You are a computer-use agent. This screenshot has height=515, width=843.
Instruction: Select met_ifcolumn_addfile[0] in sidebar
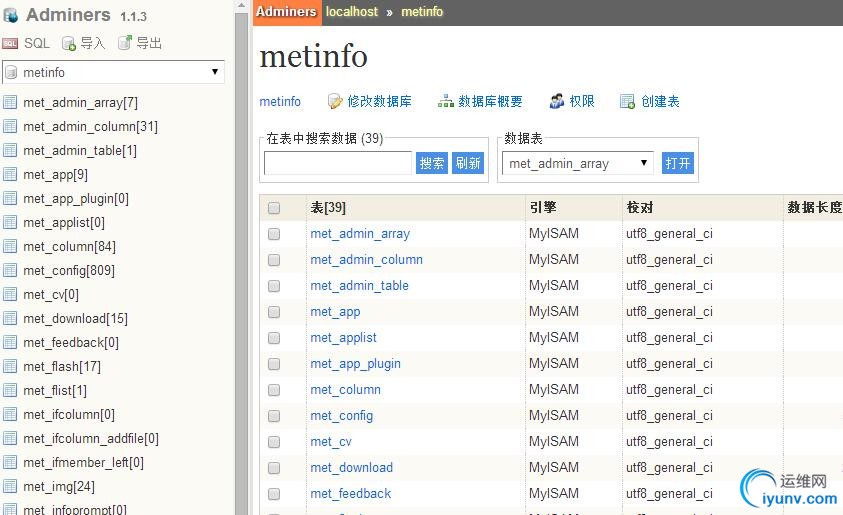(x=91, y=439)
